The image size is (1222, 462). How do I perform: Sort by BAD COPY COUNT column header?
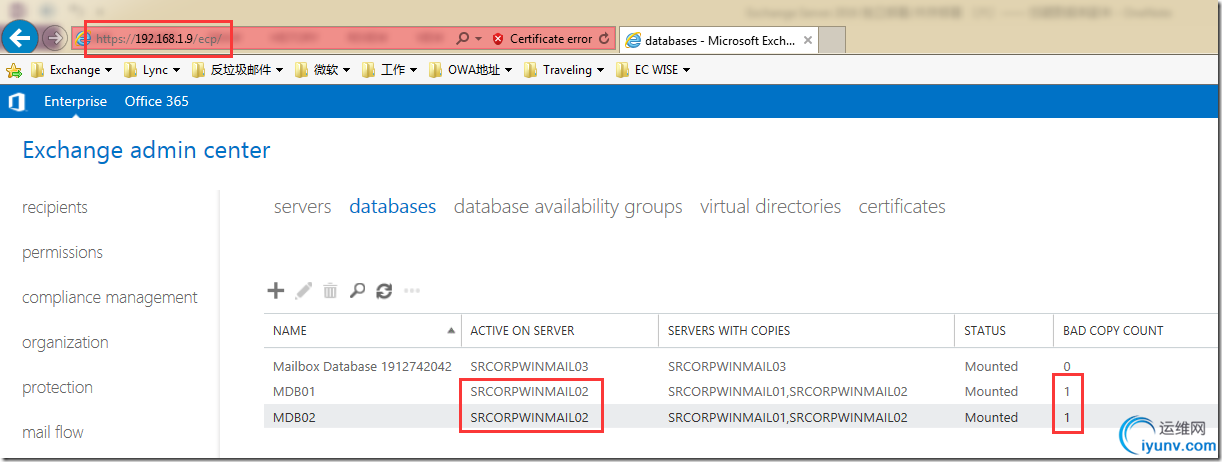tap(1137, 330)
